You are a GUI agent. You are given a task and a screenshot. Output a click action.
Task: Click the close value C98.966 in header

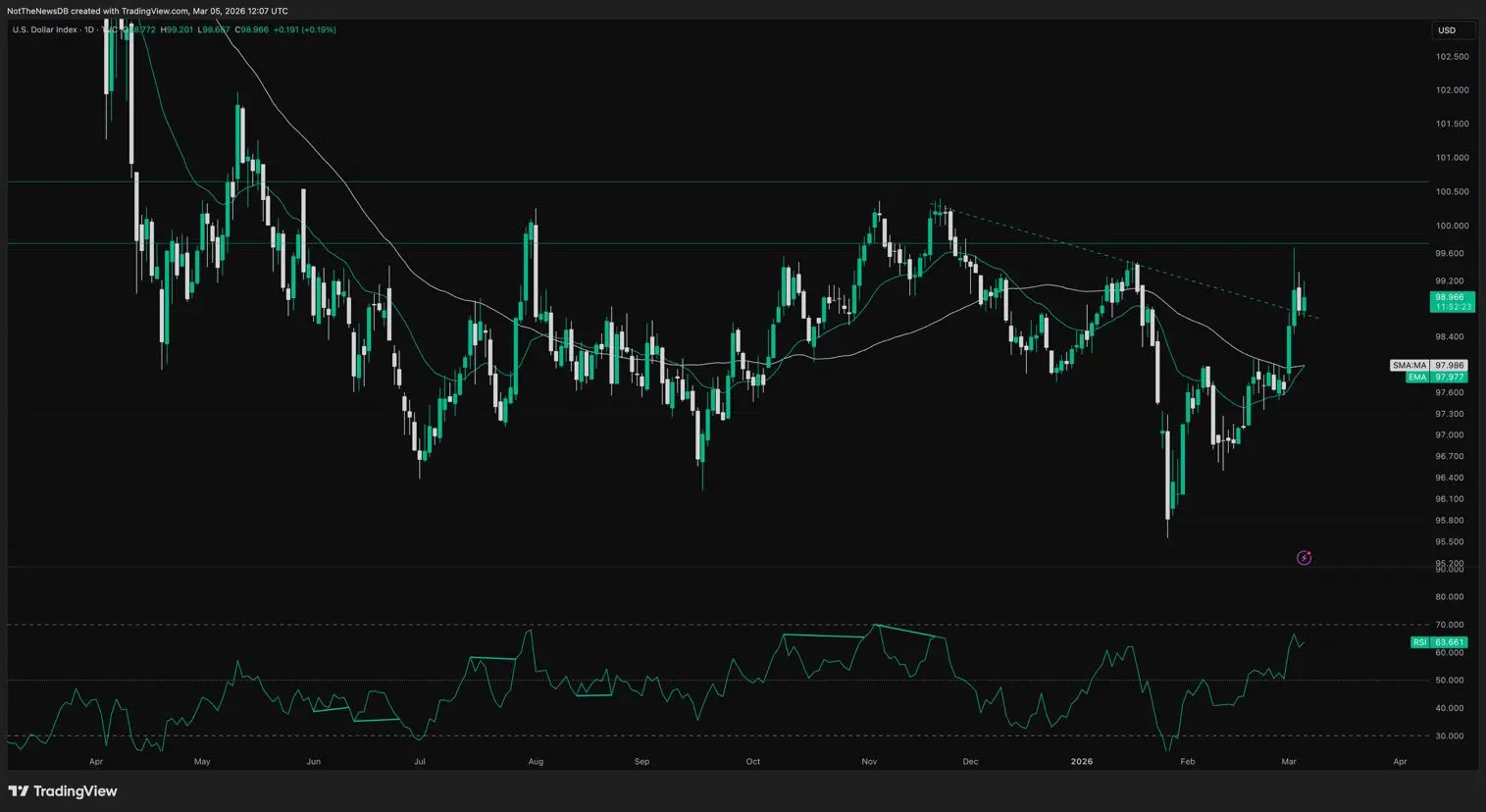click(x=252, y=30)
